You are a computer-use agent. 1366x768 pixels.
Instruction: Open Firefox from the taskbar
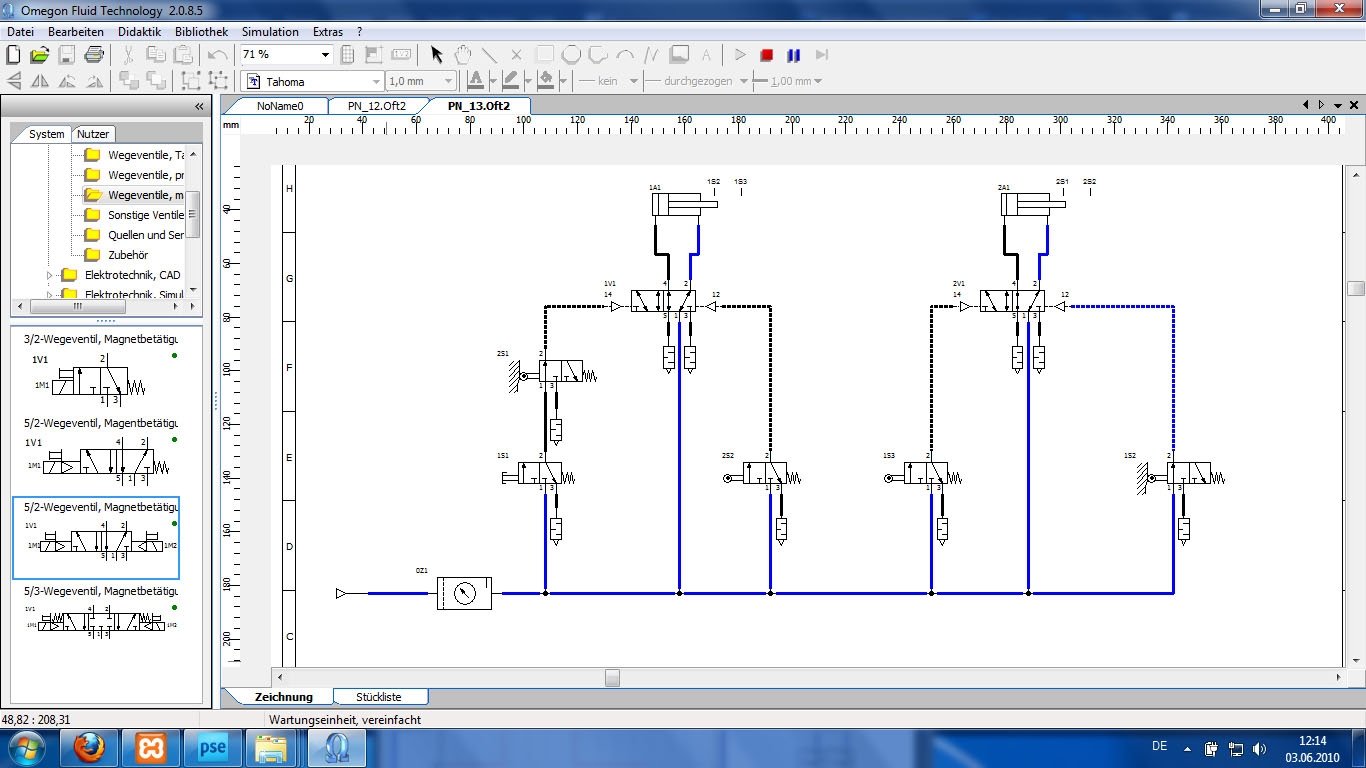(x=91, y=747)
